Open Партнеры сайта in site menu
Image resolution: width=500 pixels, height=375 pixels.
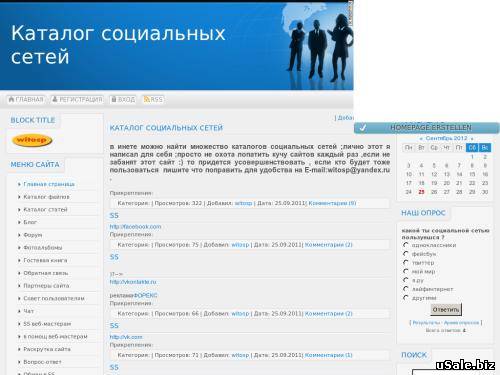[46, 286]
